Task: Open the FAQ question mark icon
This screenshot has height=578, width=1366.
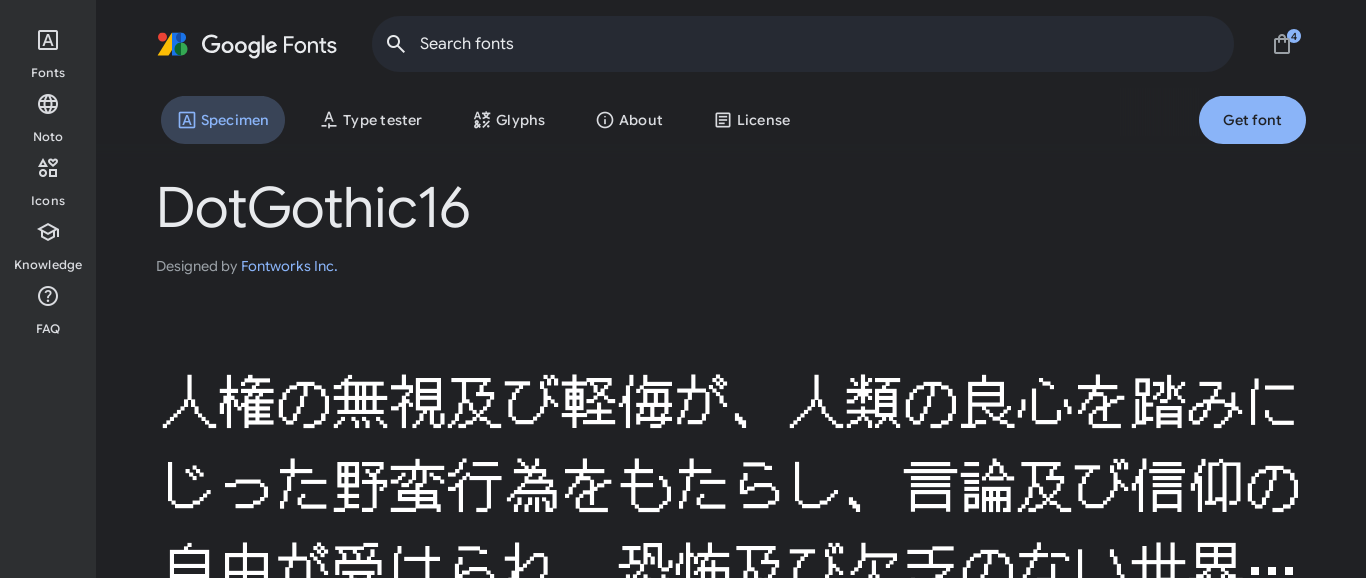Action: (48, 297)
